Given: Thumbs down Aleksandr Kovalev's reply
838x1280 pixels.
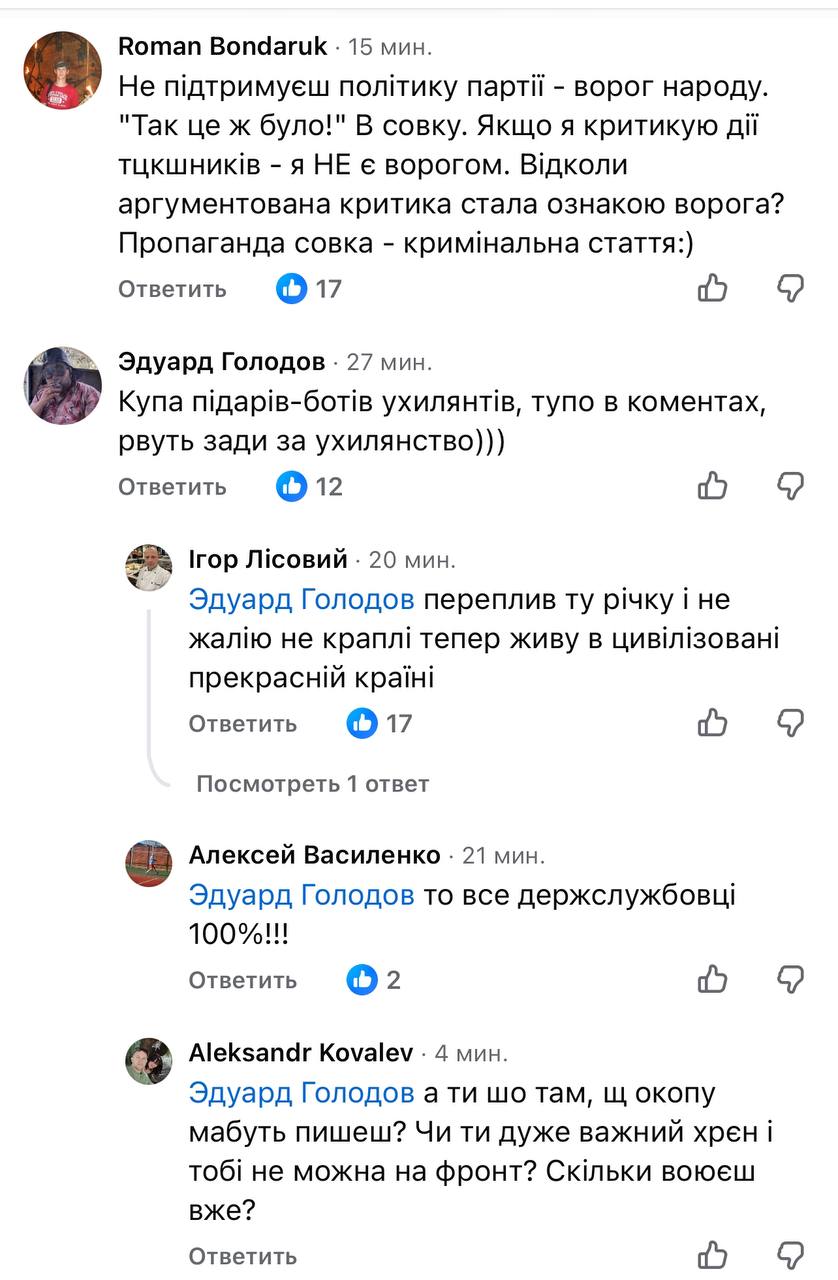Looking at the screenshot, I should click(x=789, y=1258).
